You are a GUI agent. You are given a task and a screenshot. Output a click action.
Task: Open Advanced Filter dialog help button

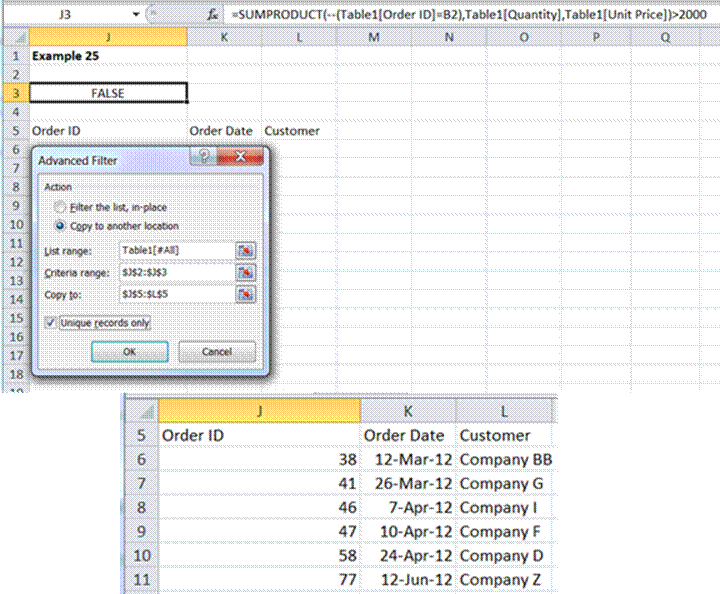click(203, 158)
